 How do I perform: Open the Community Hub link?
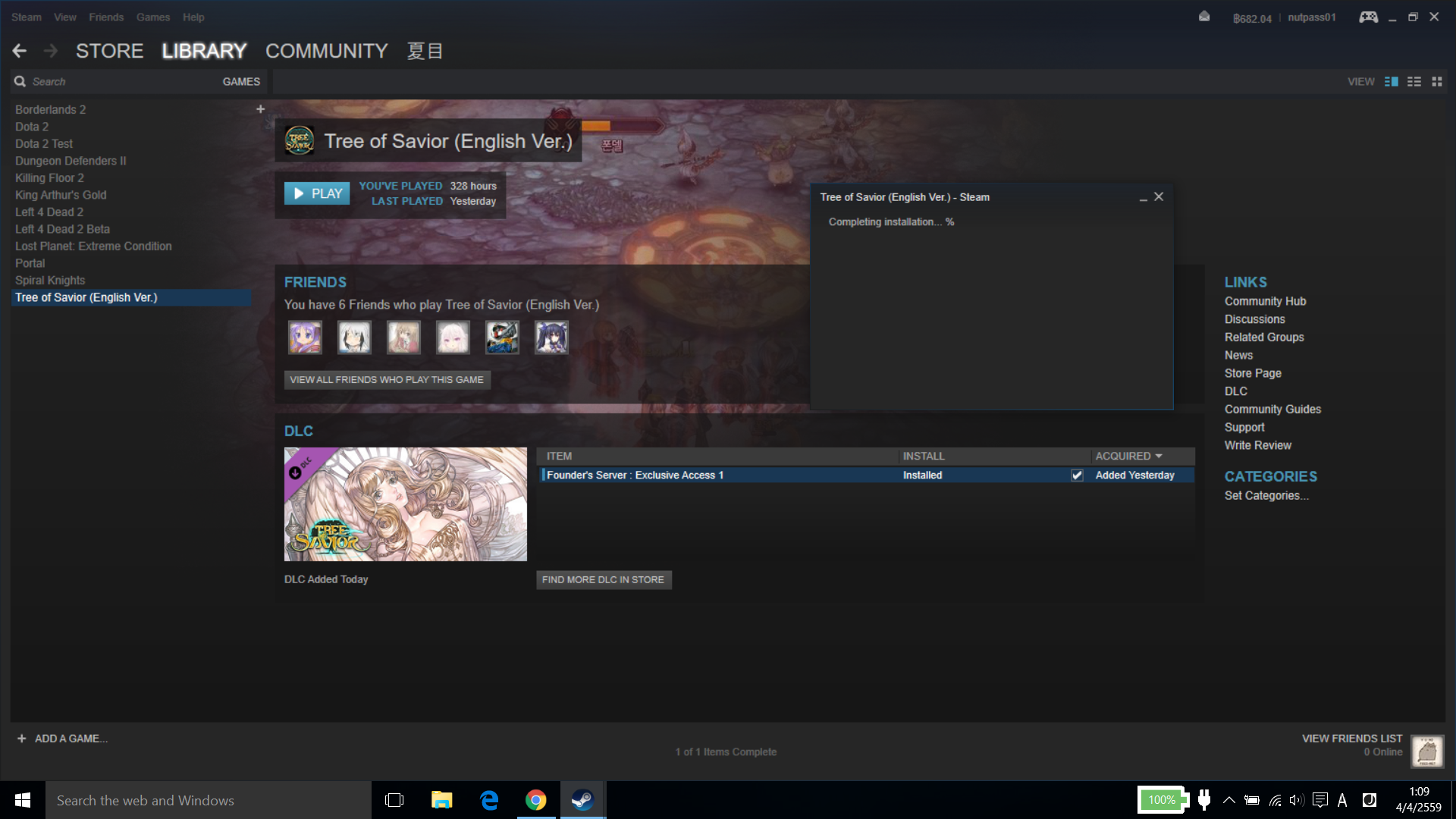pos(1265,301)
